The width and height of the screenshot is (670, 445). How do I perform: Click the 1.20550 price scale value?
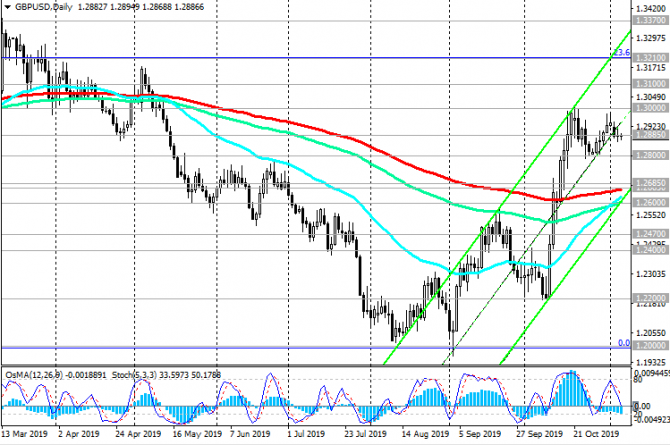651,333
